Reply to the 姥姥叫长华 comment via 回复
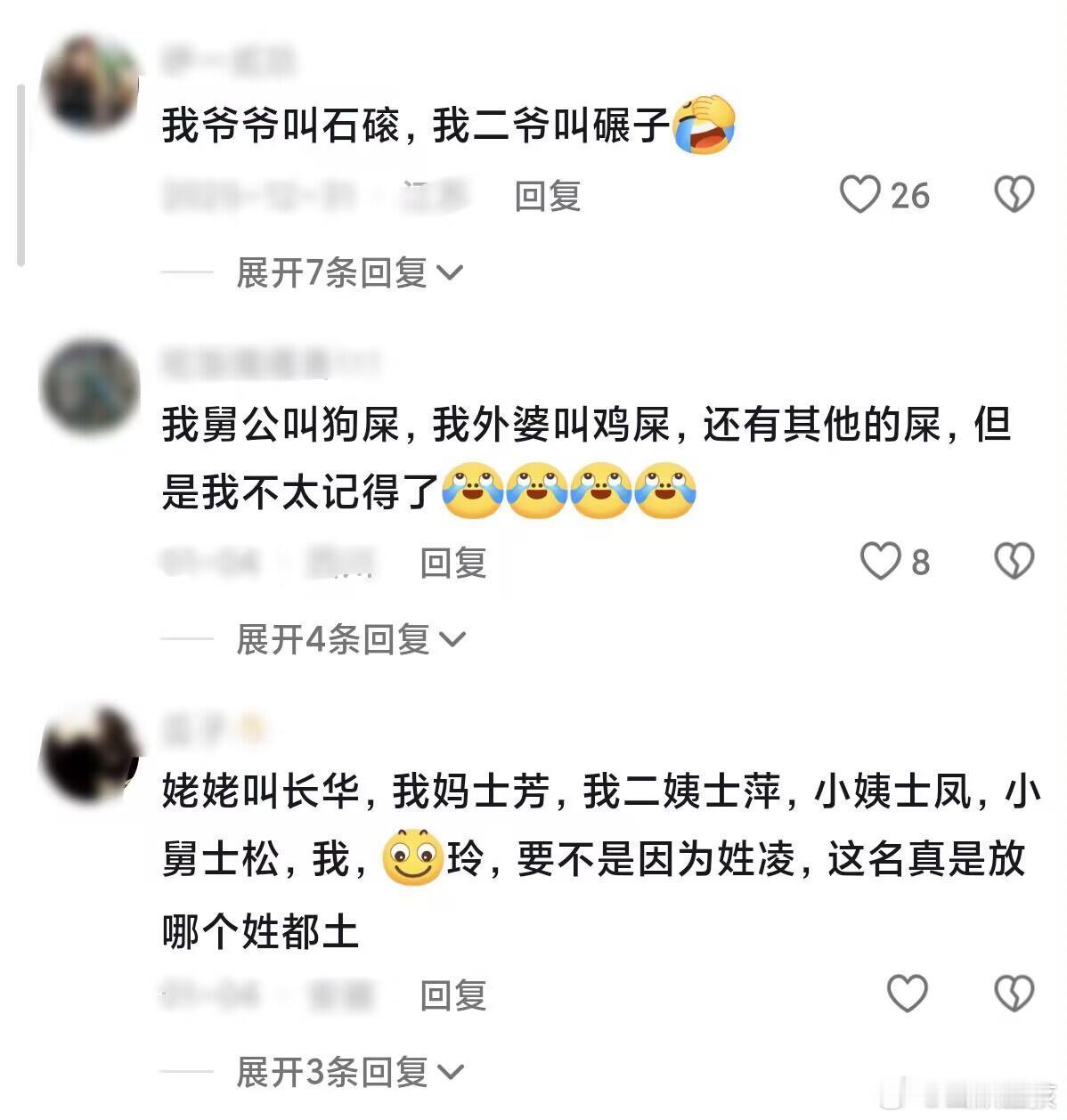The image size is (1067, 1120). [453, 995]
